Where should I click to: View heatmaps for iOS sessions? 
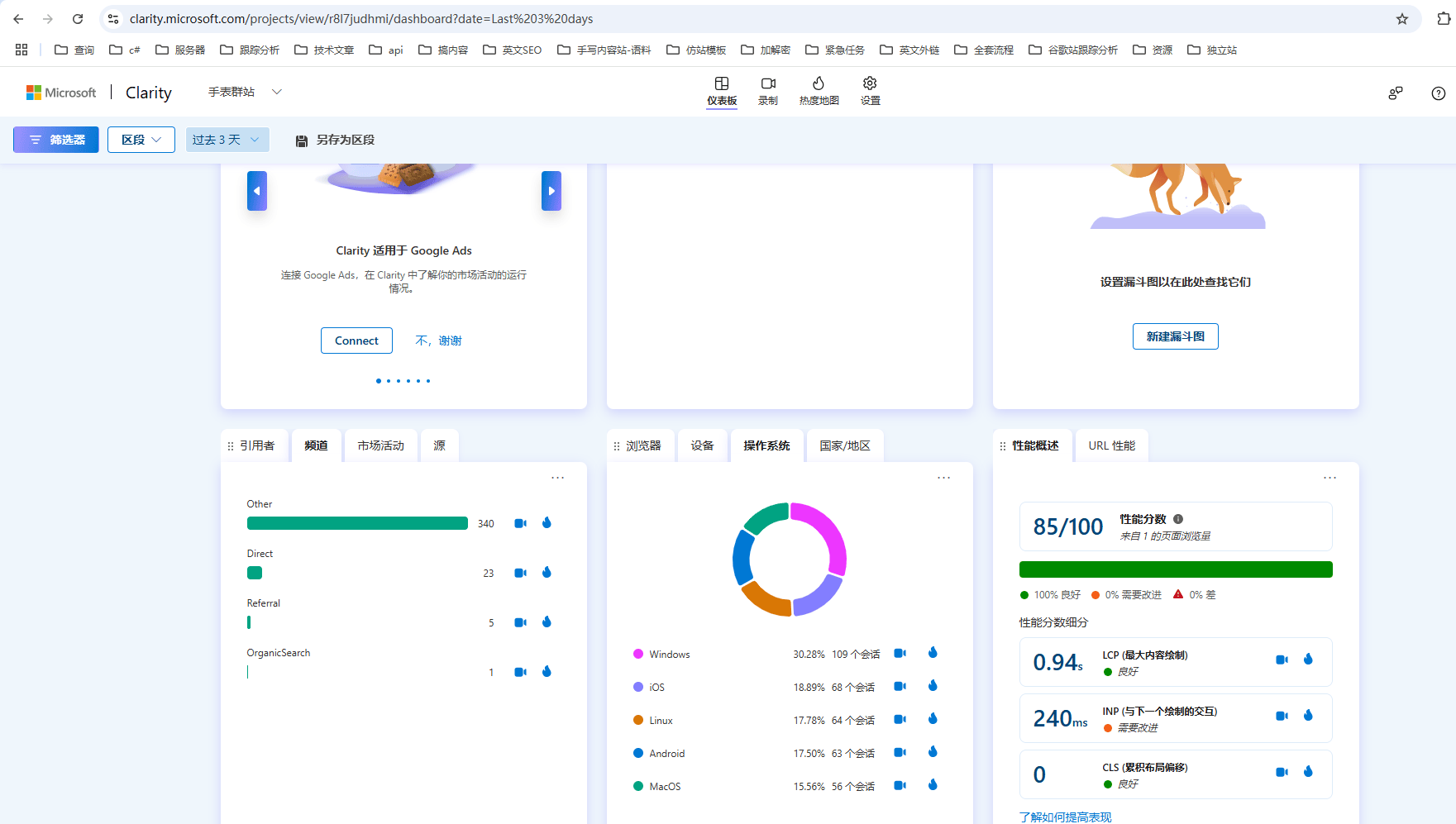tap(933, 686)
